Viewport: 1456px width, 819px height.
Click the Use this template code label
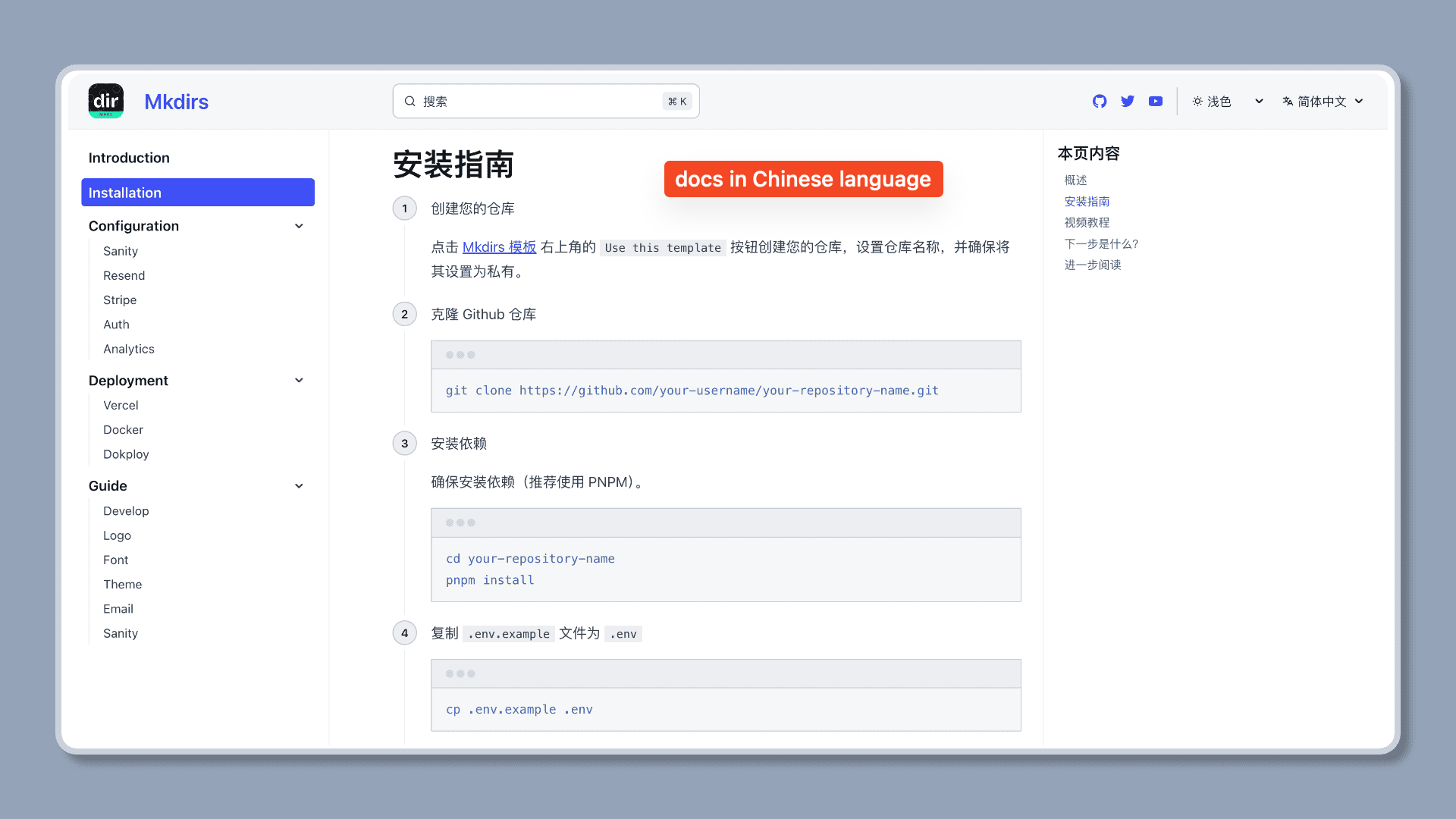pos(663,248)
